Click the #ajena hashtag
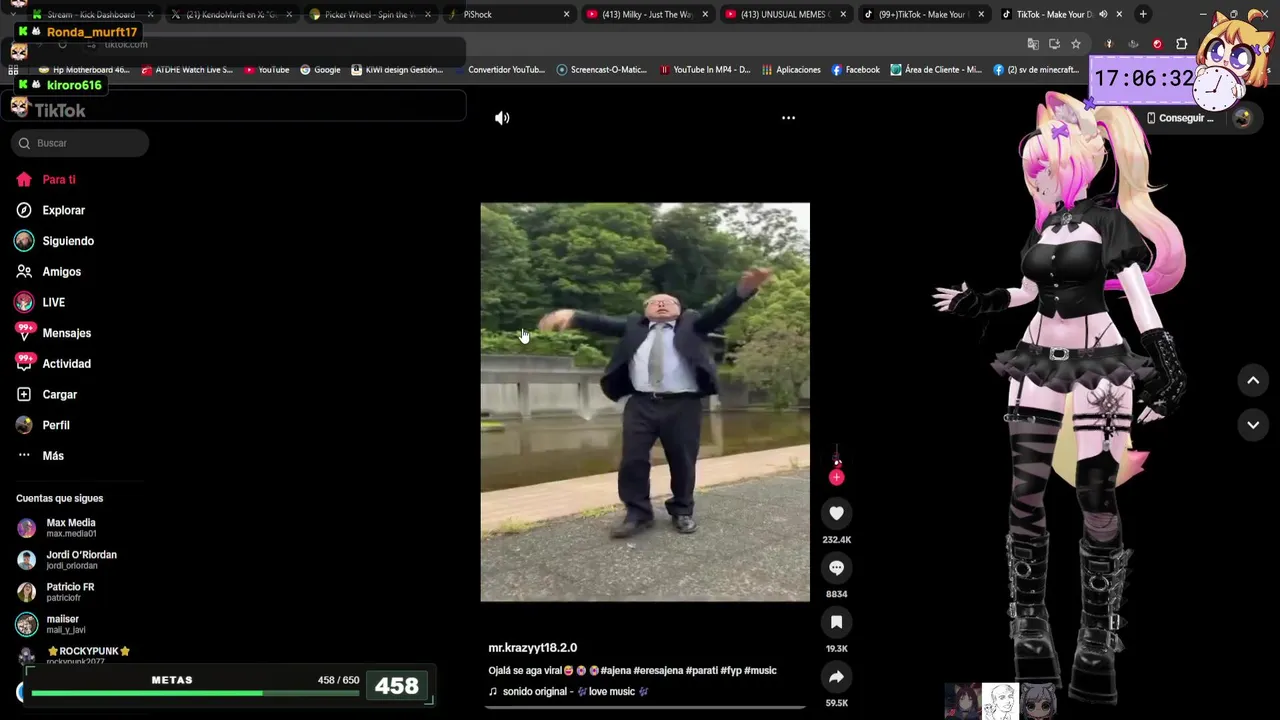Viewport: 1280px width, 720px height. (615, 671)
